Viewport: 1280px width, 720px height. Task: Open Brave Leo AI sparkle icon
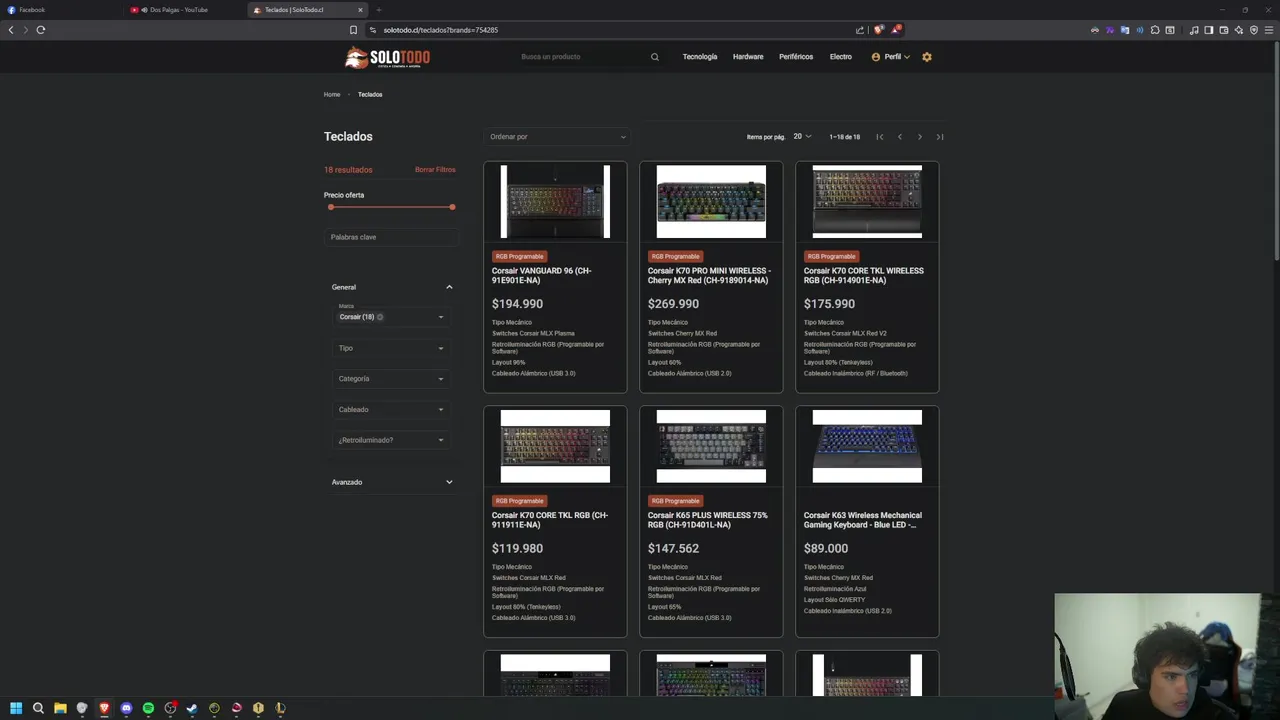point(1239,30)
